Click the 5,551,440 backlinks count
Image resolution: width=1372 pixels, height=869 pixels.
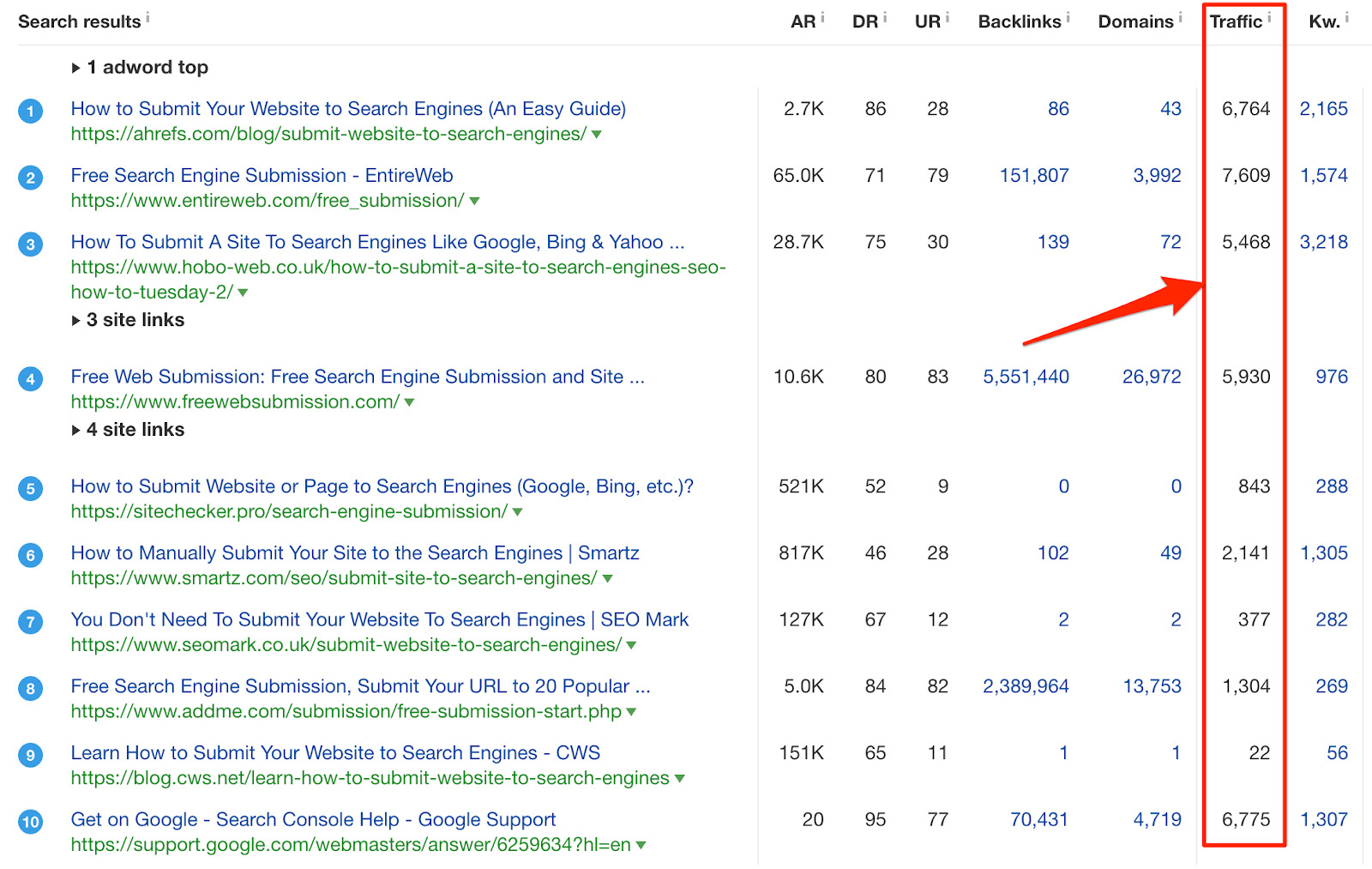(x=1026, y=377)
